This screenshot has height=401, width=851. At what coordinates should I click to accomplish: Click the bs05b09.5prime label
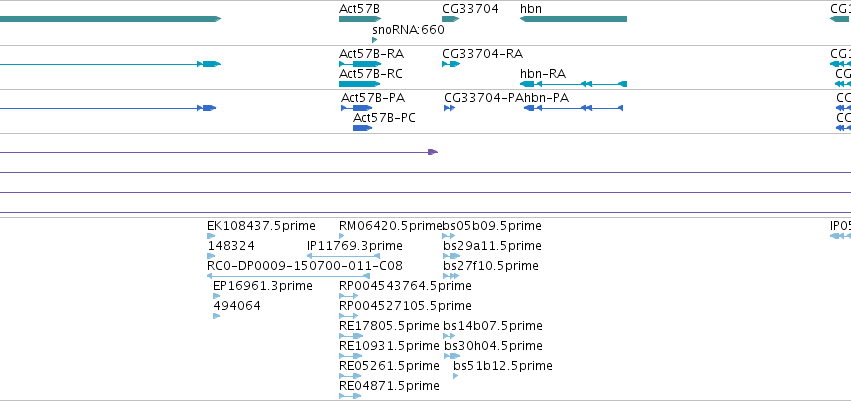click(x=492, y=226)
